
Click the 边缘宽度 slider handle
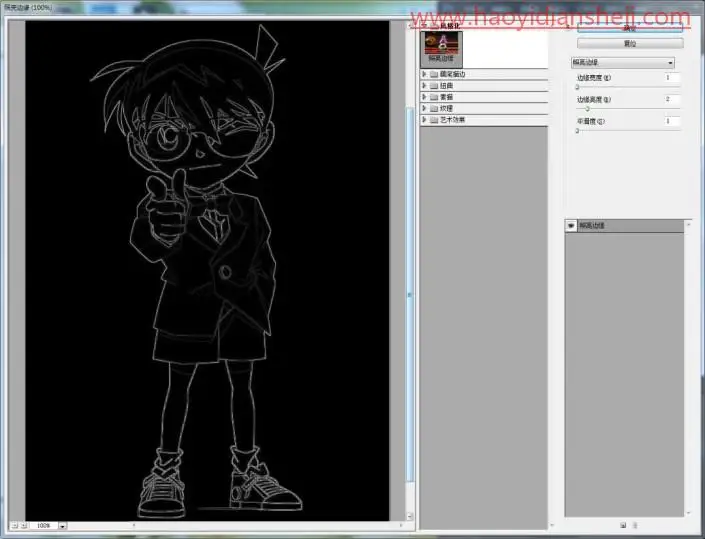577,87
